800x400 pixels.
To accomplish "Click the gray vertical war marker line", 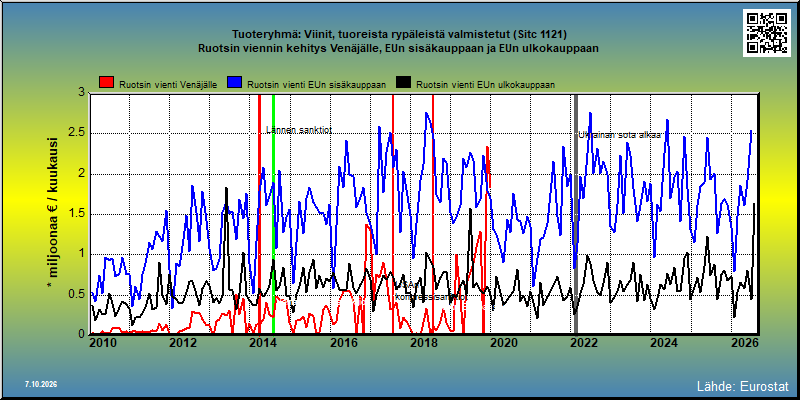I will [x=576, y=214].
